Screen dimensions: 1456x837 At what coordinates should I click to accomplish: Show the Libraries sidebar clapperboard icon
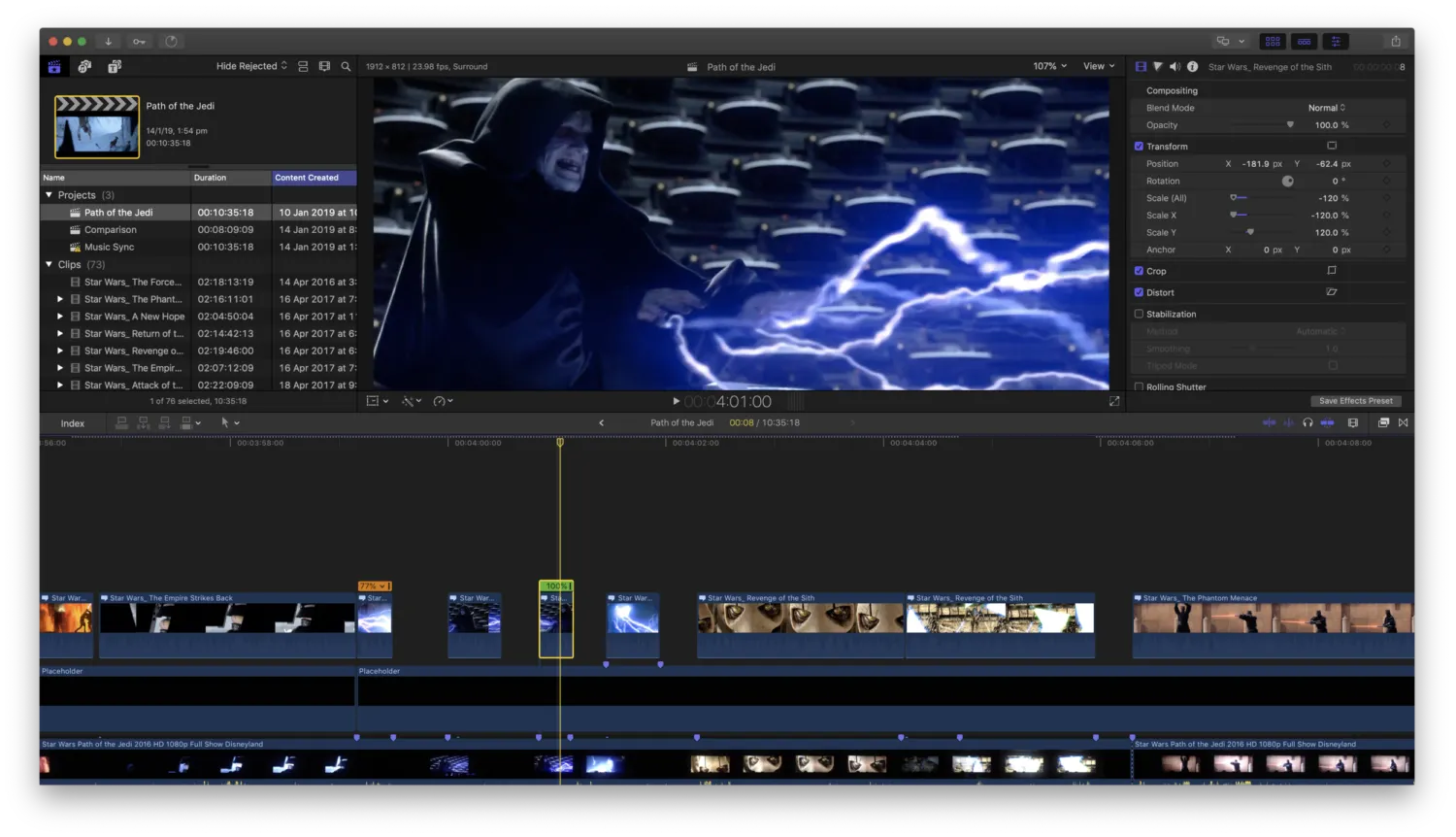54,66
